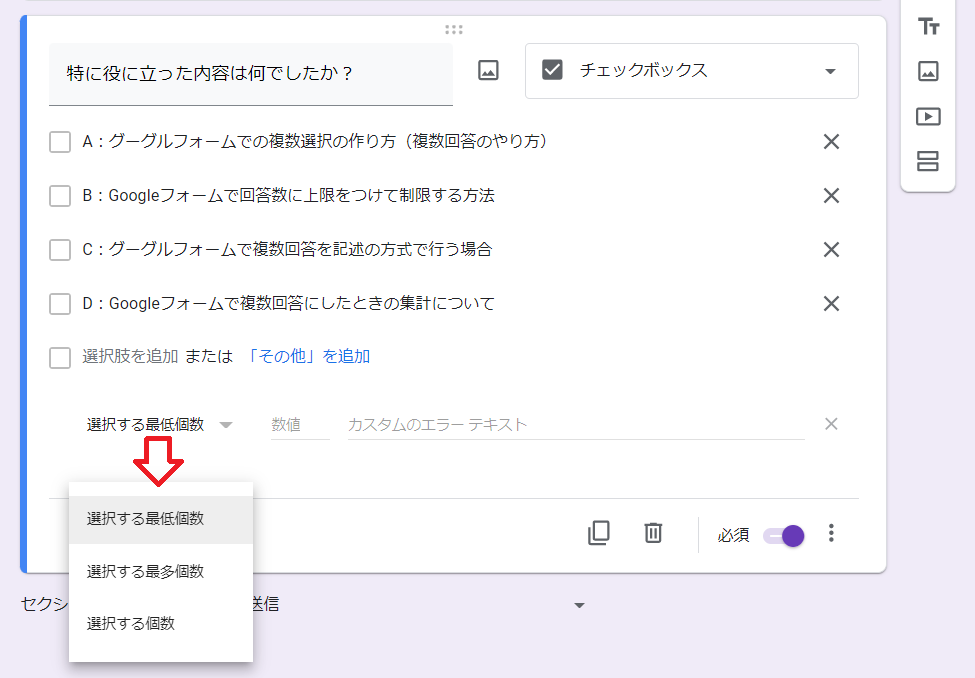Insert an image using the sidebar icon
Image resolution: width=975 pixels, height=678 pixels.
(x=927, y=71)
